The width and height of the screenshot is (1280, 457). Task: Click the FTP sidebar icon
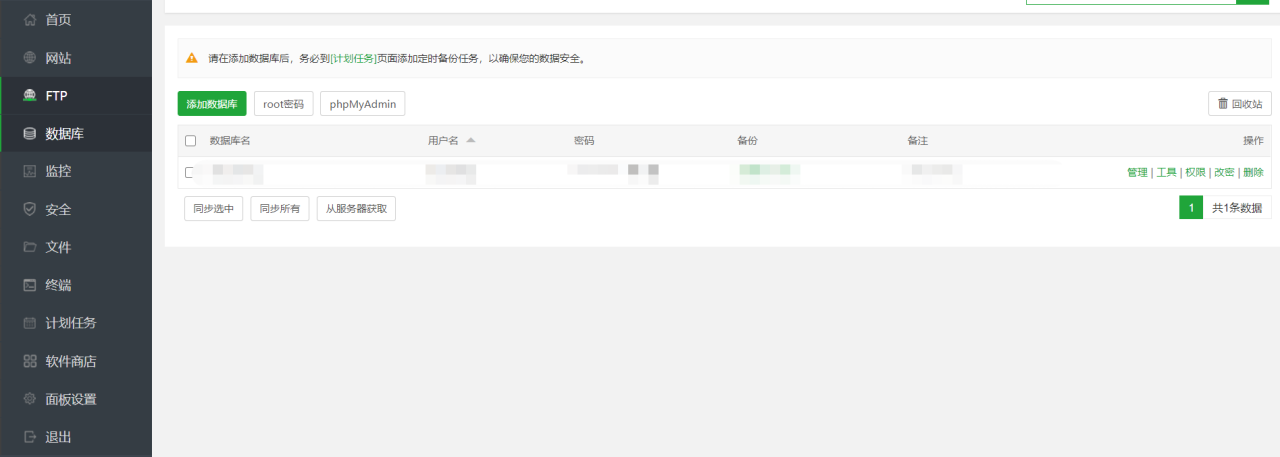(30, 96)
